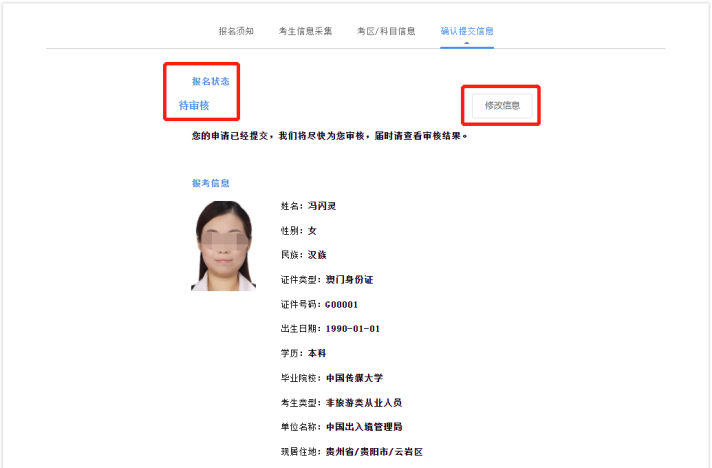
Task: Click the 修改信息 button
Action: coord(502,105)
